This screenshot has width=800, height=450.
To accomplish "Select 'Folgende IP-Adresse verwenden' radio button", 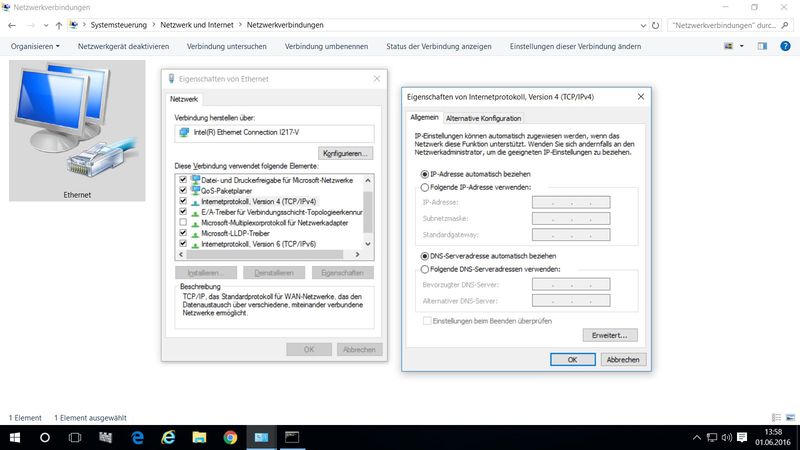I will (x=425, y=187).
